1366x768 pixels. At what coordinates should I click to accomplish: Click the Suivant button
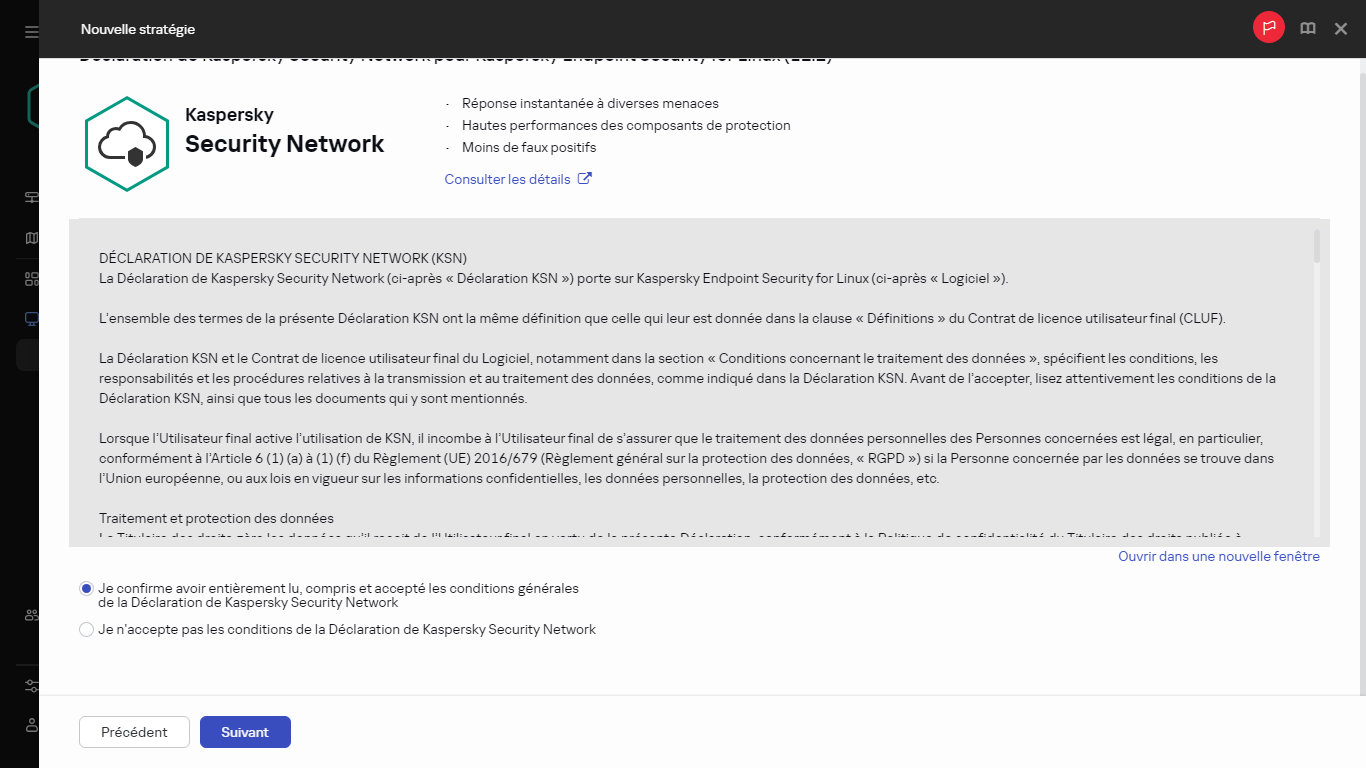click(x=245, y=732)
